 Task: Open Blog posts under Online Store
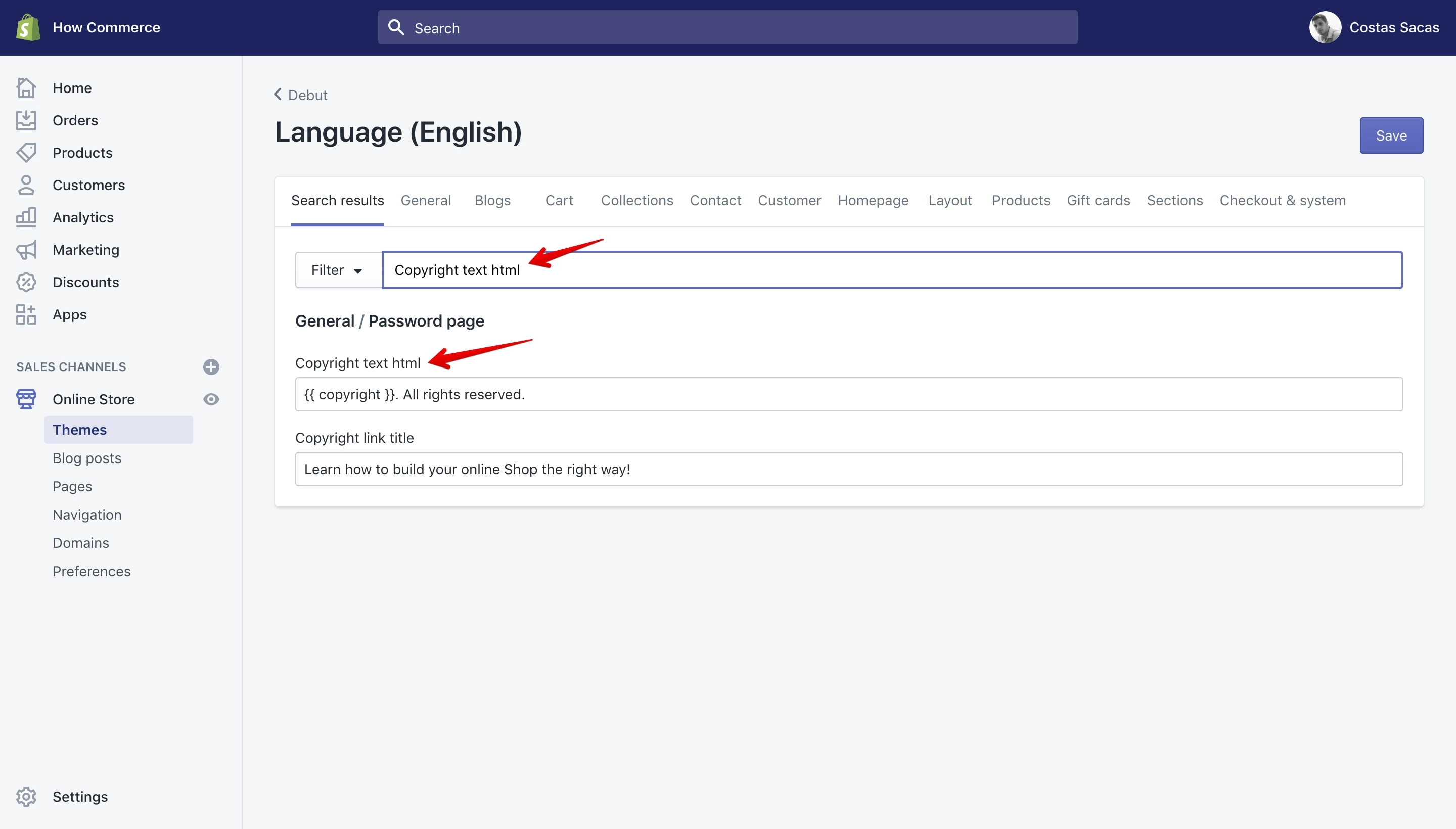(x=87, y=458)
